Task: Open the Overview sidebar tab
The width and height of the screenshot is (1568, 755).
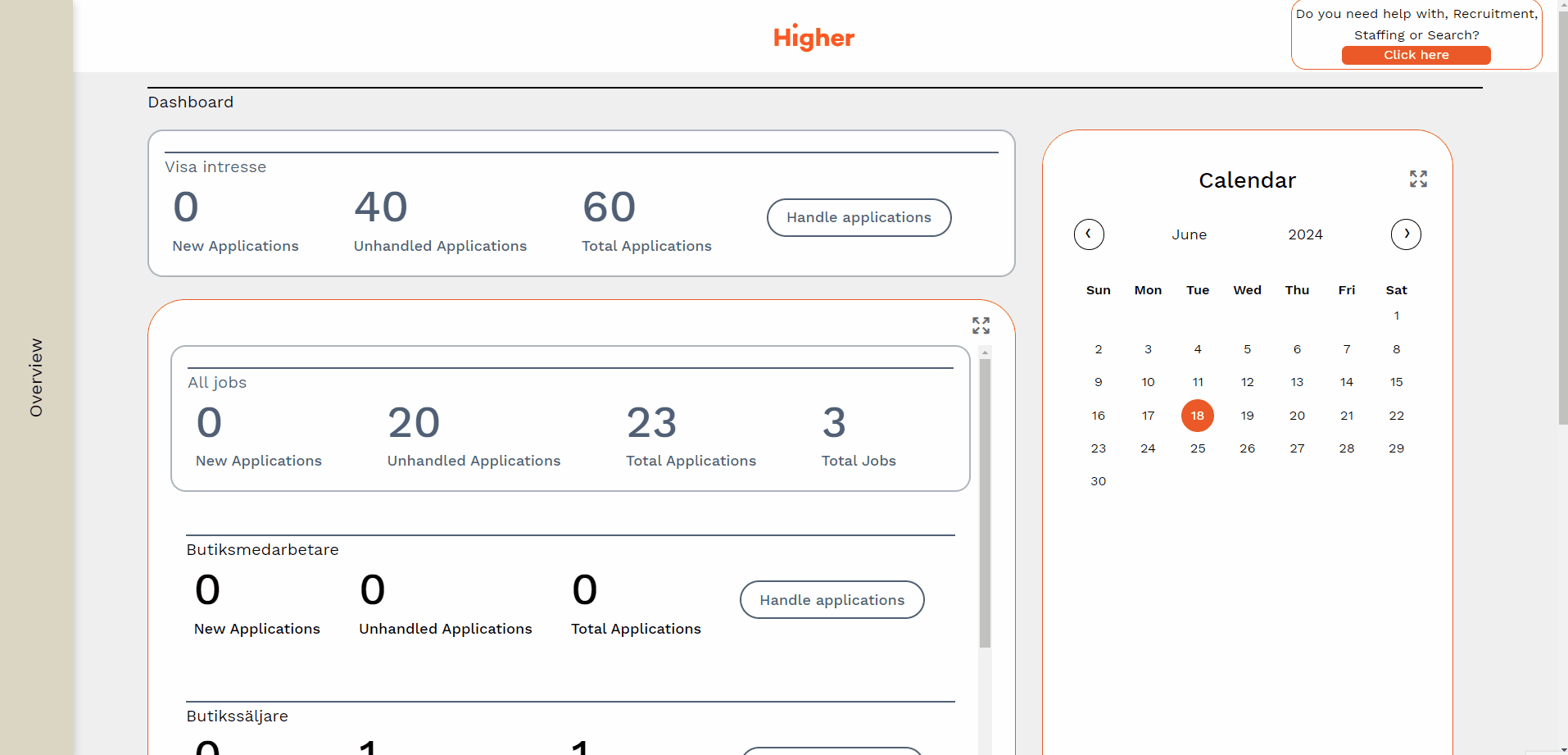Action: 36,377
